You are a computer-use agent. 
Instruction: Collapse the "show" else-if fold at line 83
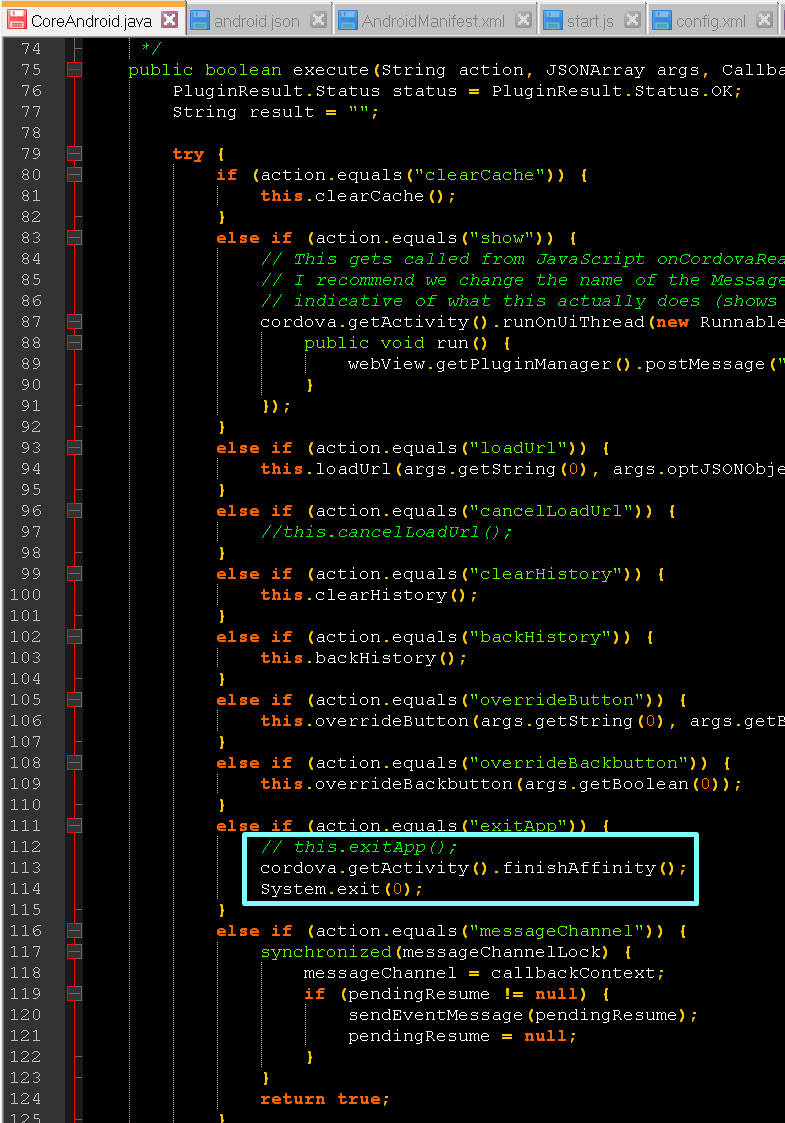74,237
